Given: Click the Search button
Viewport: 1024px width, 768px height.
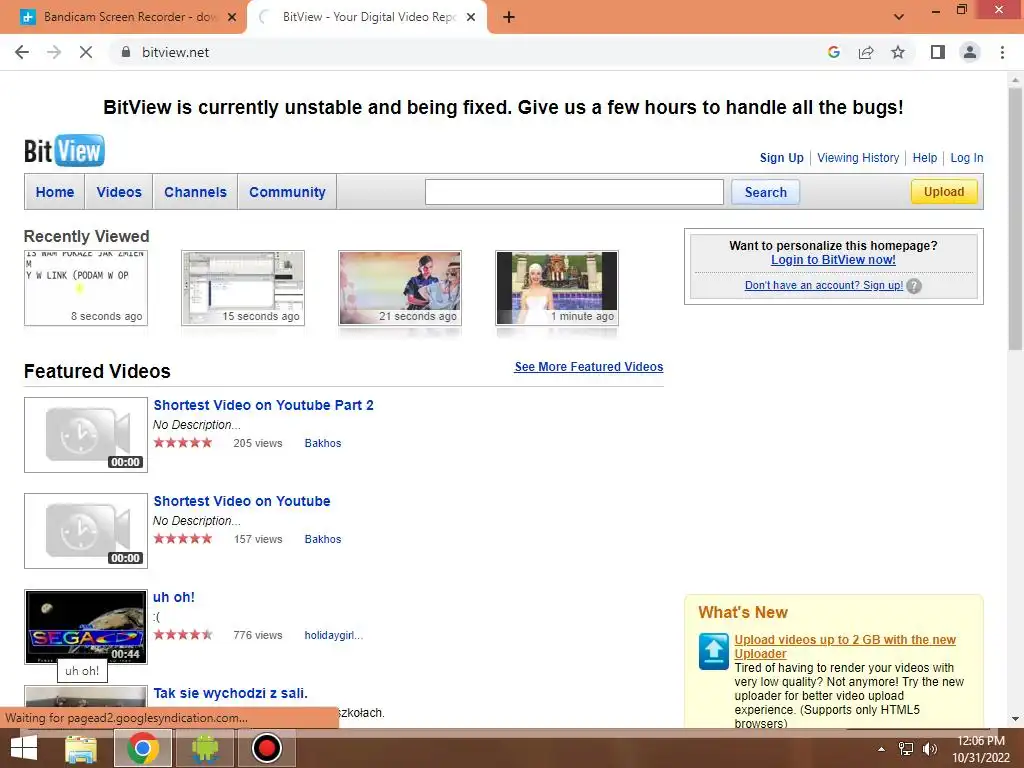Looking at the screenshot, I should click(765, 192).
